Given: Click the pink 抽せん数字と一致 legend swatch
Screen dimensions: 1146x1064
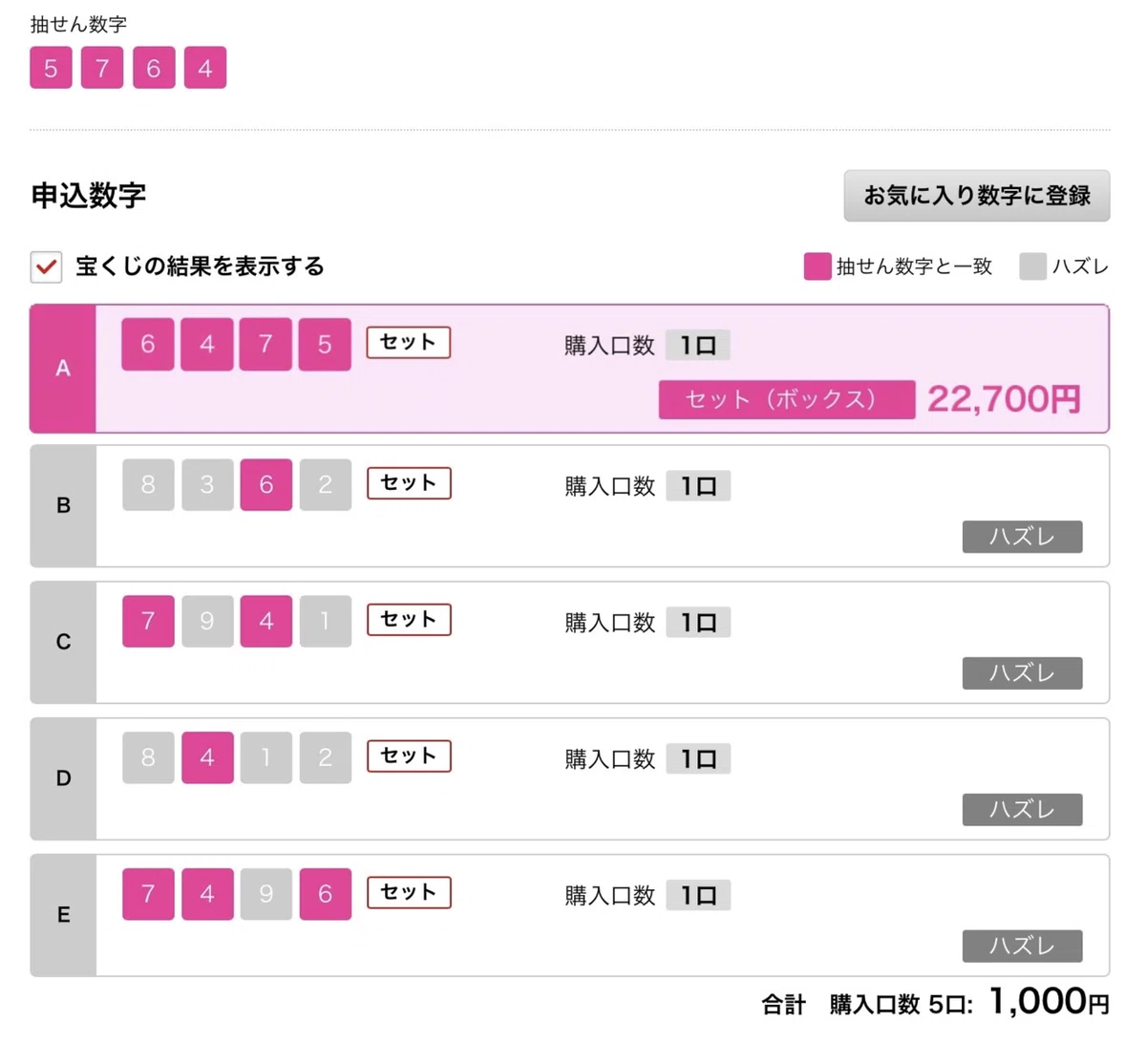Looking at the screenshot, I should coord(817,266).
